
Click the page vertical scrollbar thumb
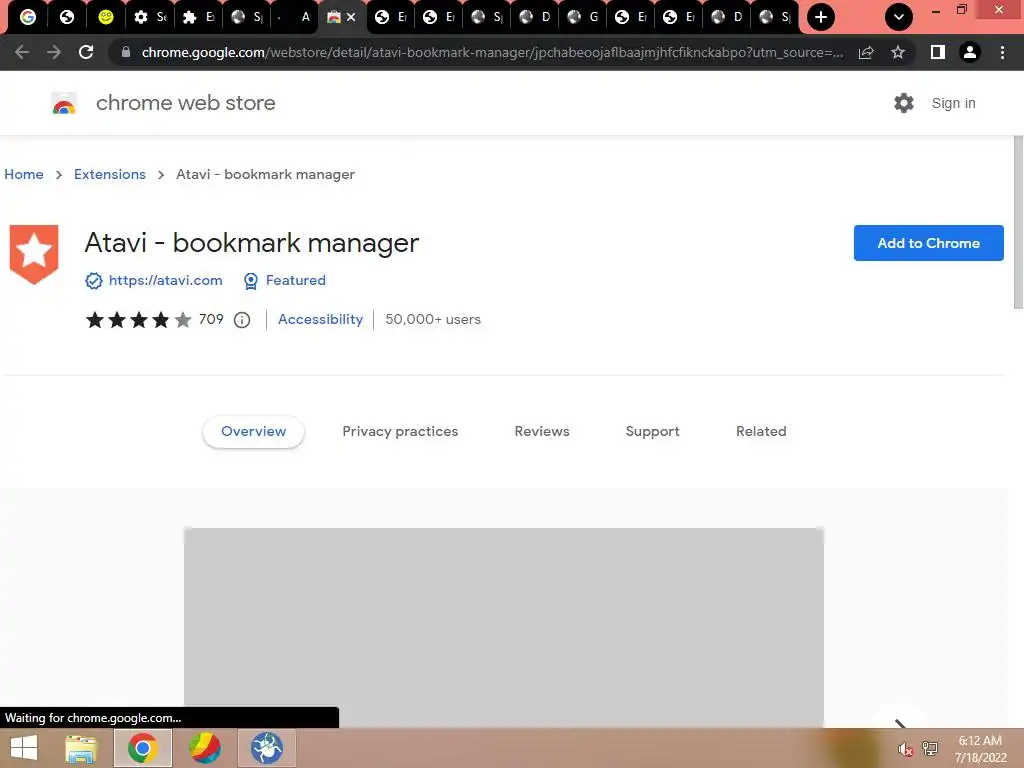1018,222
